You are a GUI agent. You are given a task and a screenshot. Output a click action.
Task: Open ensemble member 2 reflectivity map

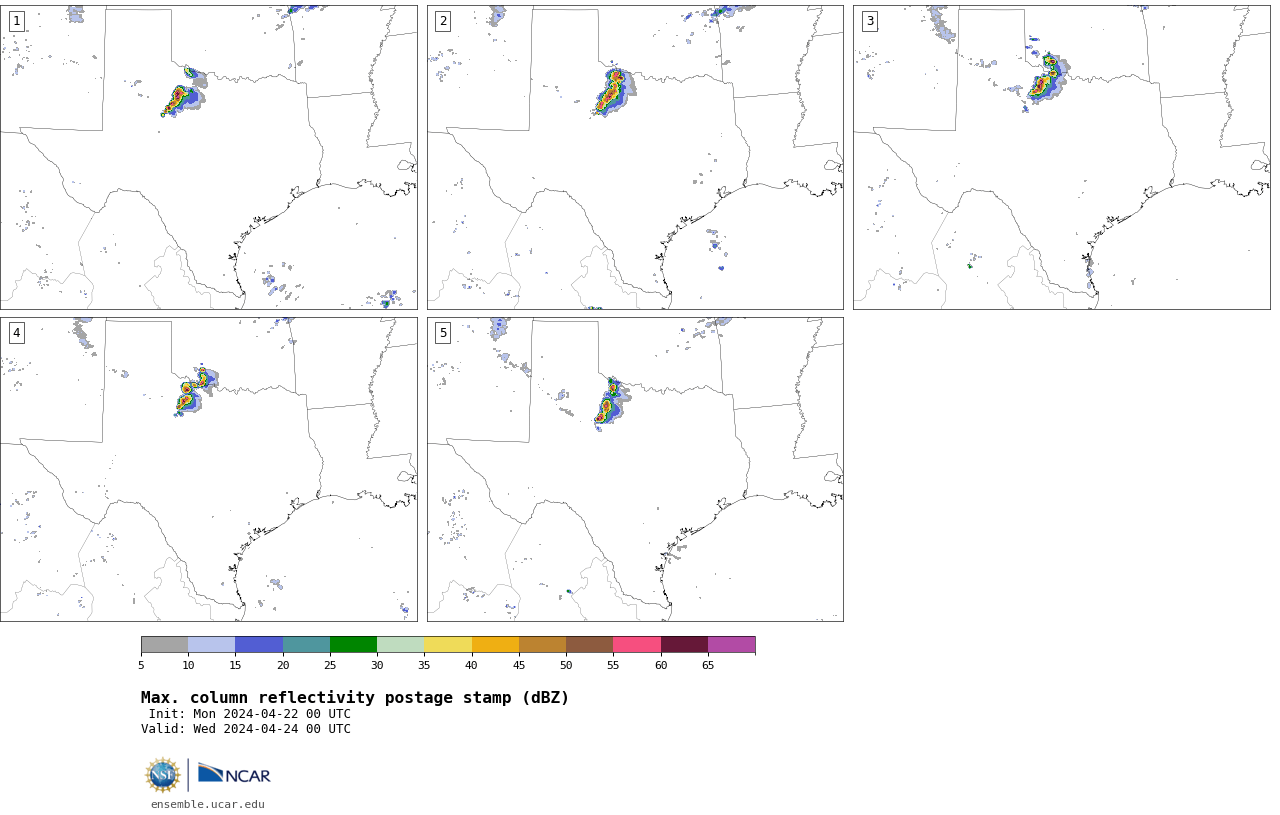point(635,157)
